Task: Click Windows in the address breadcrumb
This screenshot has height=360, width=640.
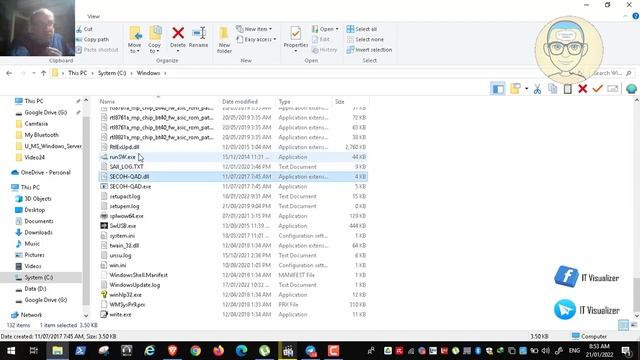Action: click(x=148, y=73)
